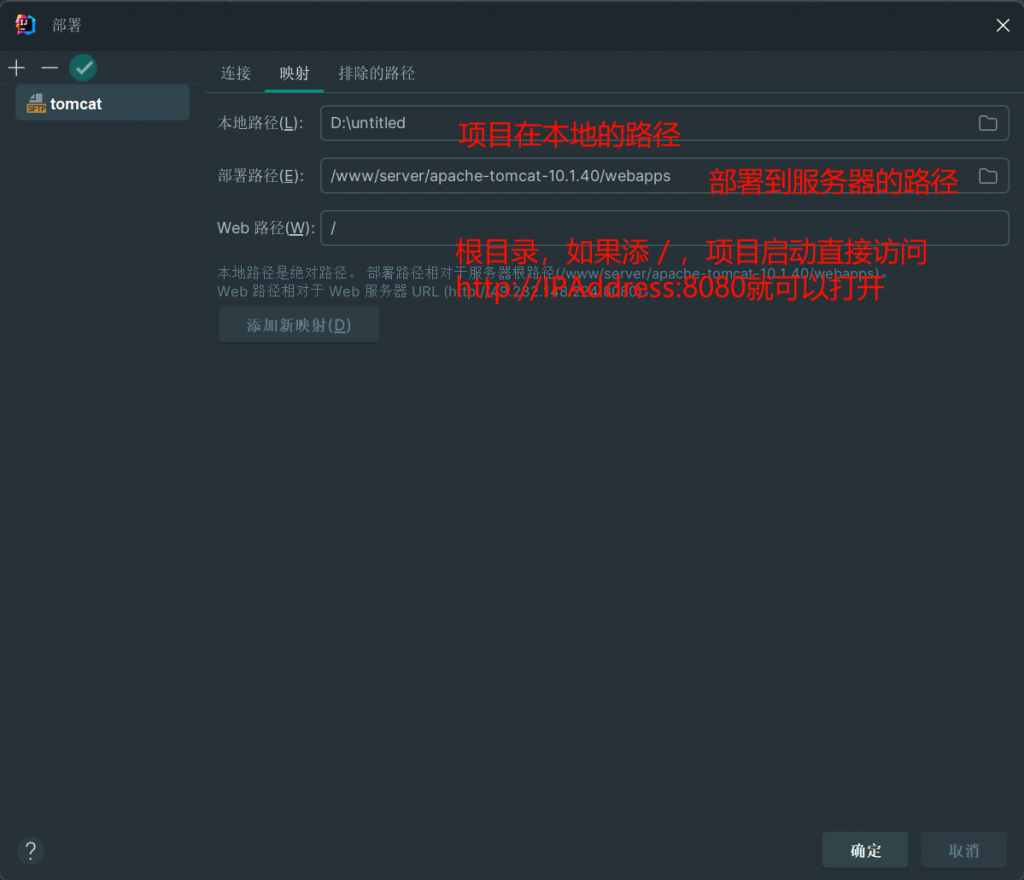
Task: Click into the Web 路径 input field
Action: 660,228
